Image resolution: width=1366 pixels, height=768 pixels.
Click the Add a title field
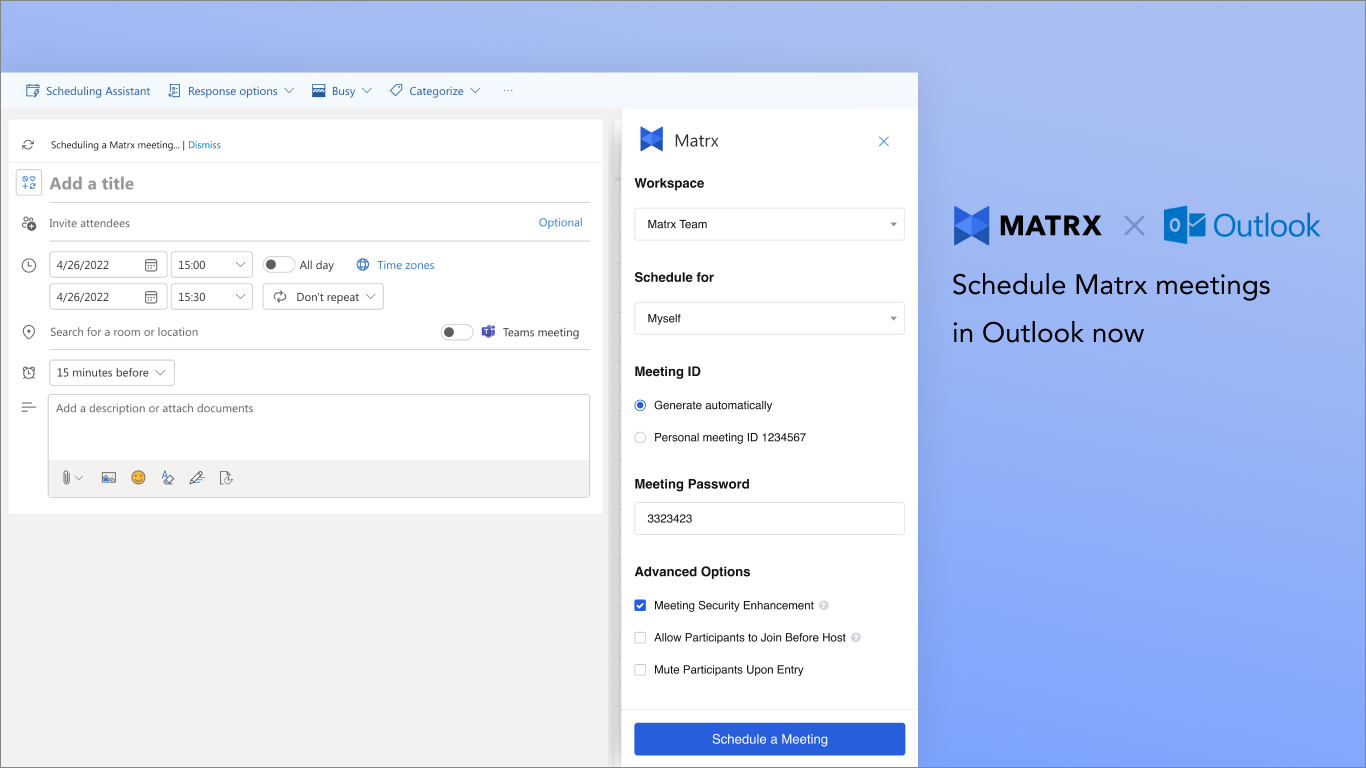click(319, 184)
